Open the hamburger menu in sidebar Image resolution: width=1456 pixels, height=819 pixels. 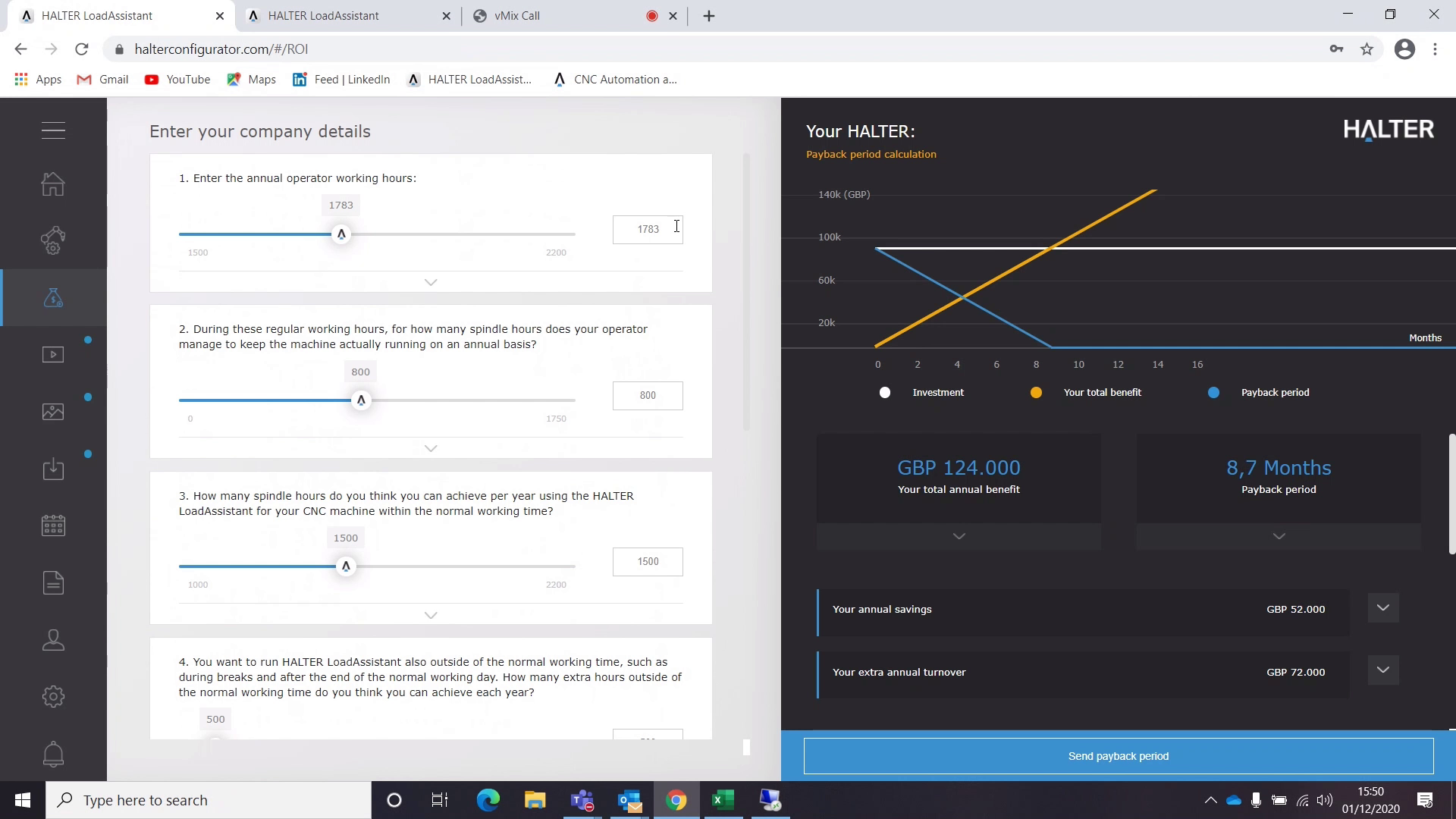53,130
